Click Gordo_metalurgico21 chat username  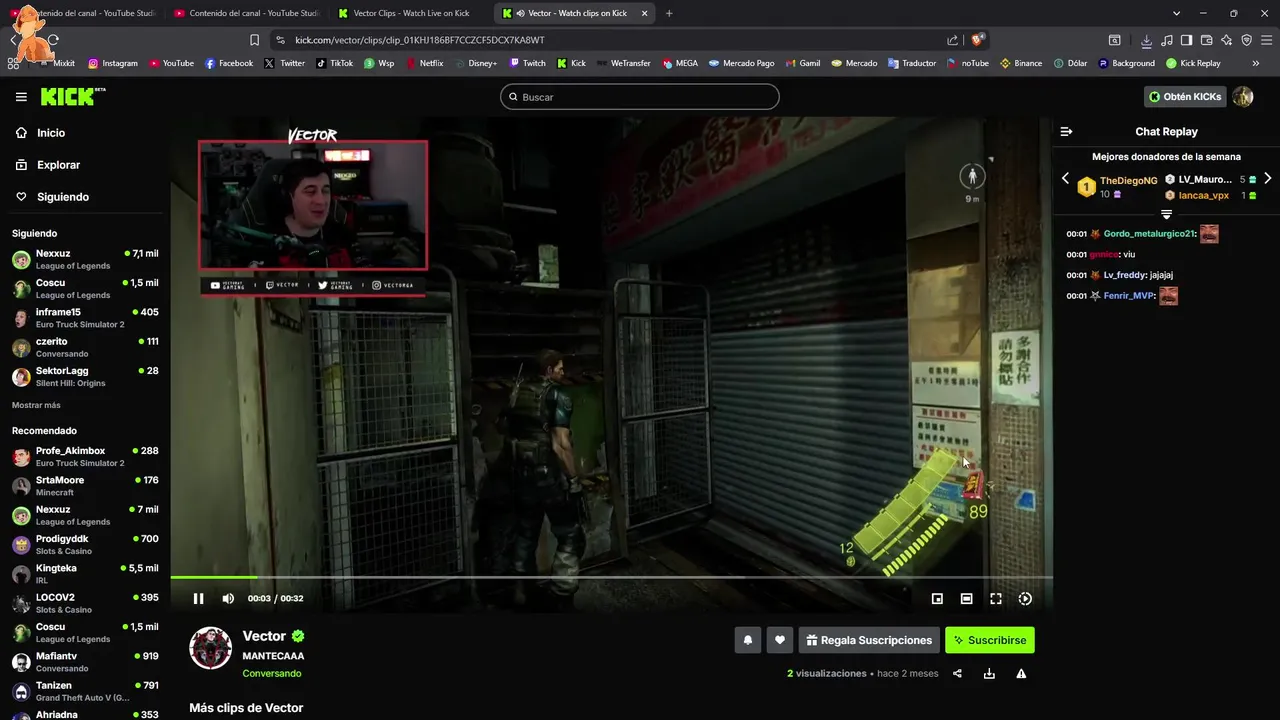coord(1149,234)
